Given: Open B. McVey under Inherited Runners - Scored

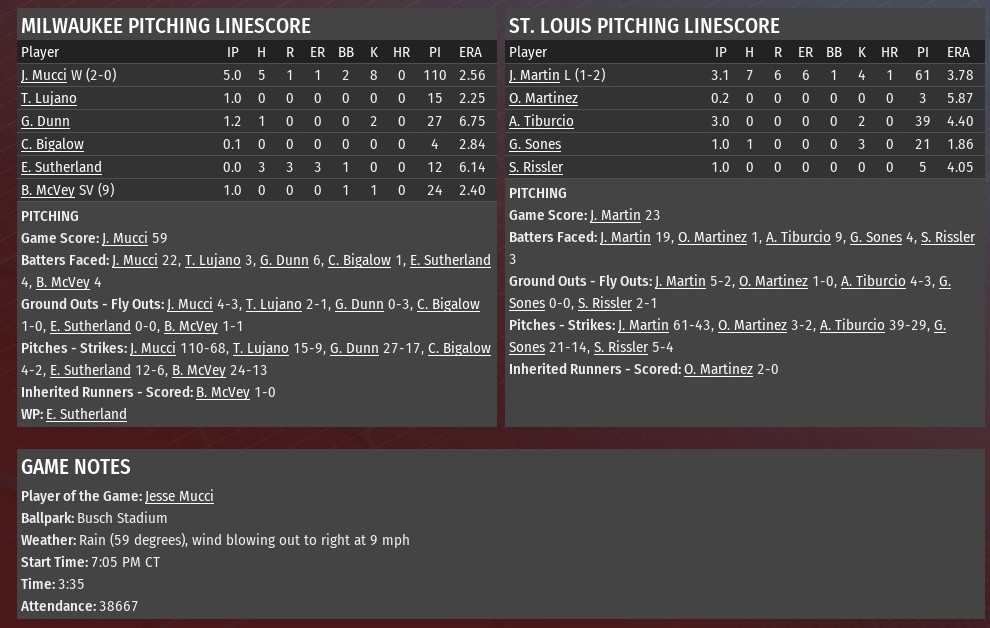Looking at the screenshot, I should 223,393.
